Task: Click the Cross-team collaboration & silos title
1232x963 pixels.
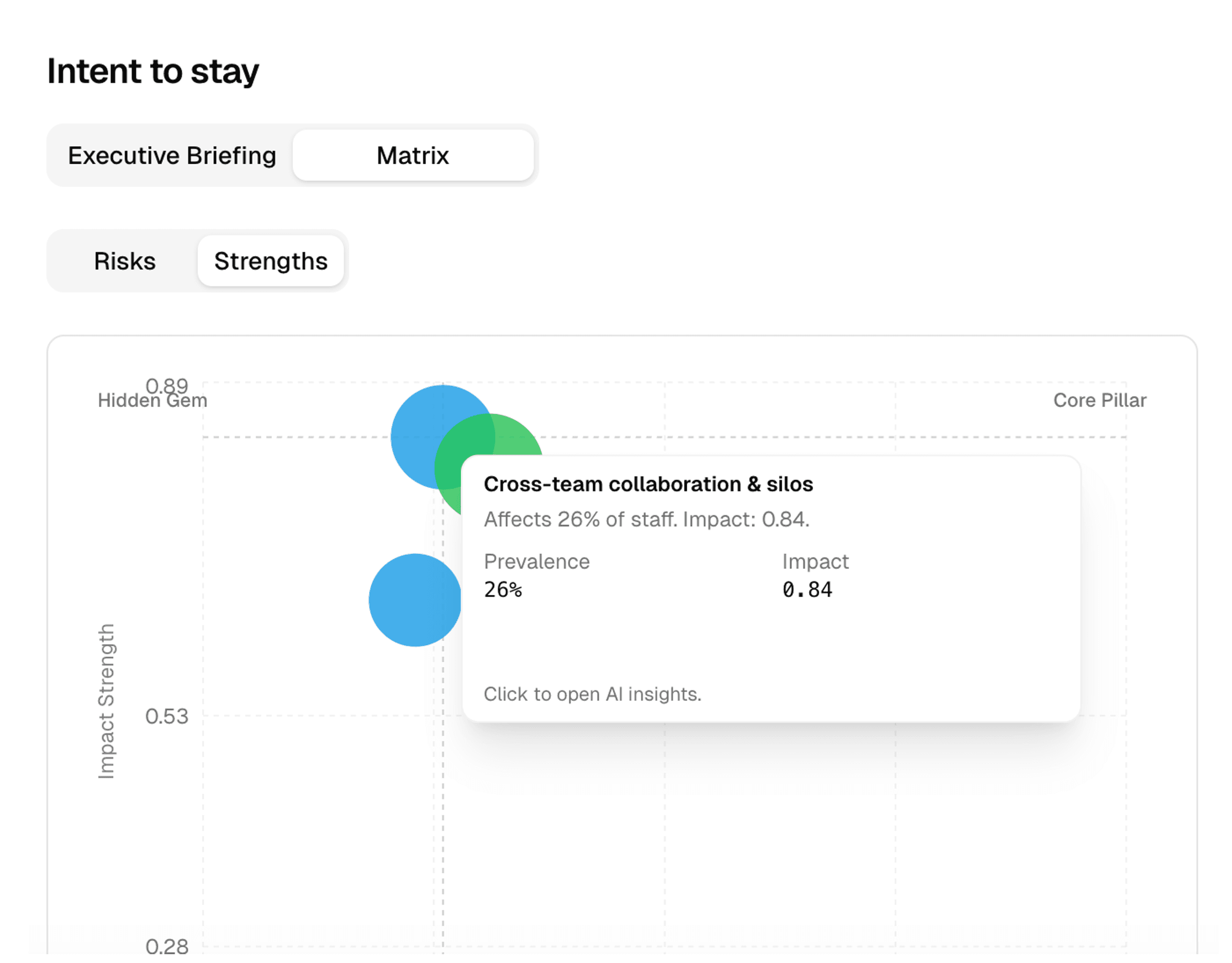Action: pyautogui.click(x=648, y=484)
